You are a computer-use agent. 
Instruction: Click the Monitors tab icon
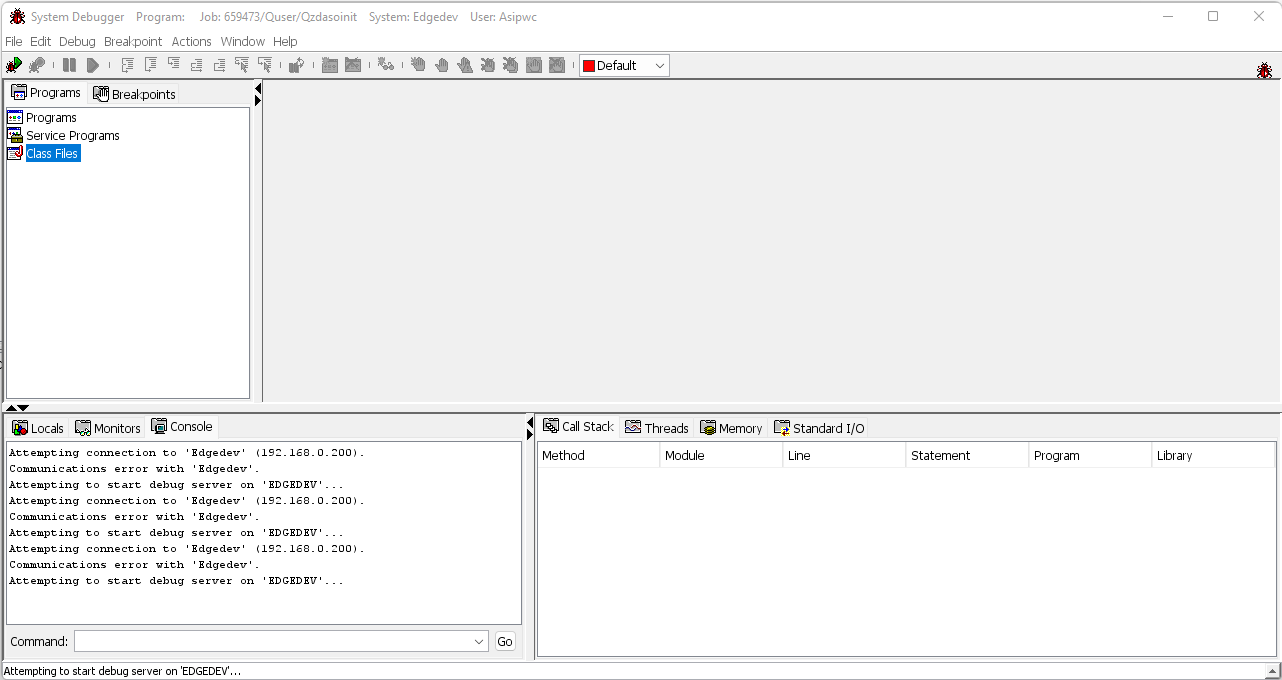pos(83,428)
